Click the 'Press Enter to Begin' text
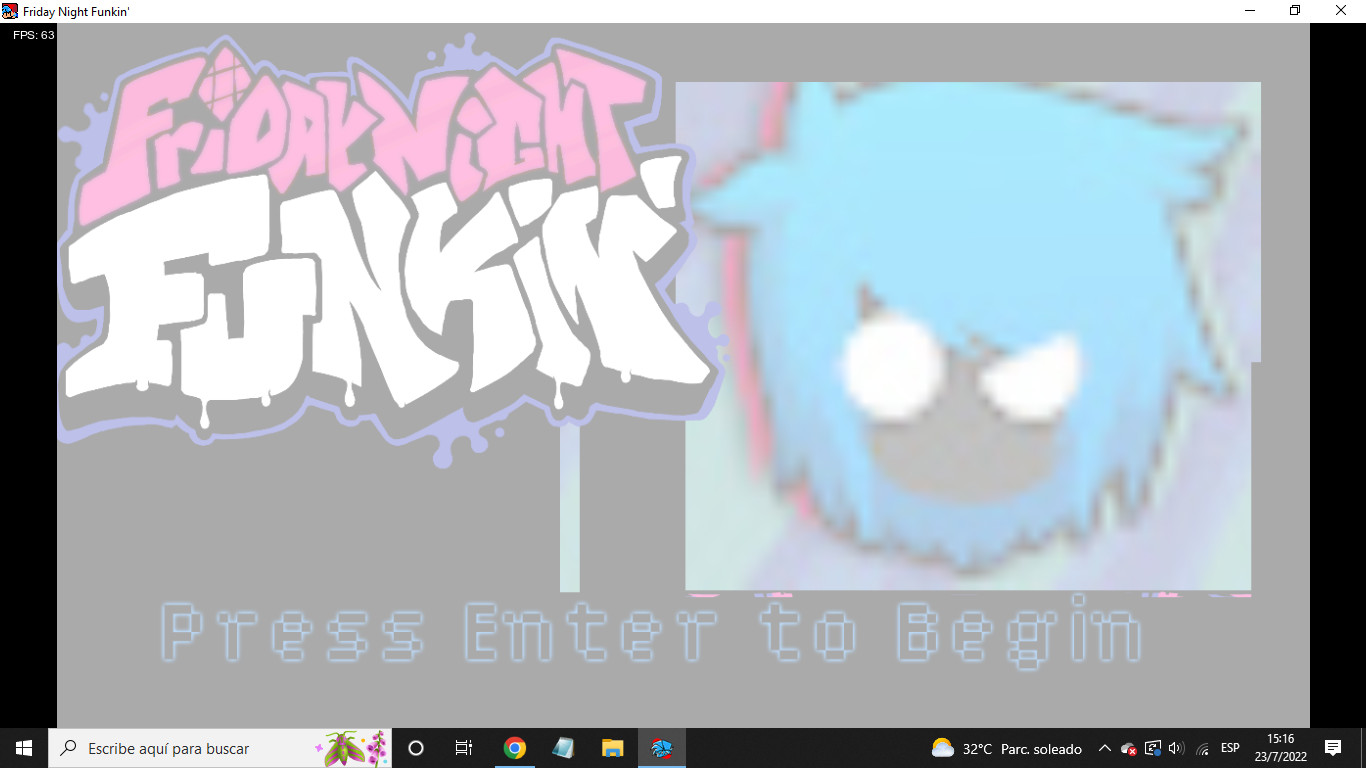The height and width of the screenshot is (768, 1366). coord(652,631)
